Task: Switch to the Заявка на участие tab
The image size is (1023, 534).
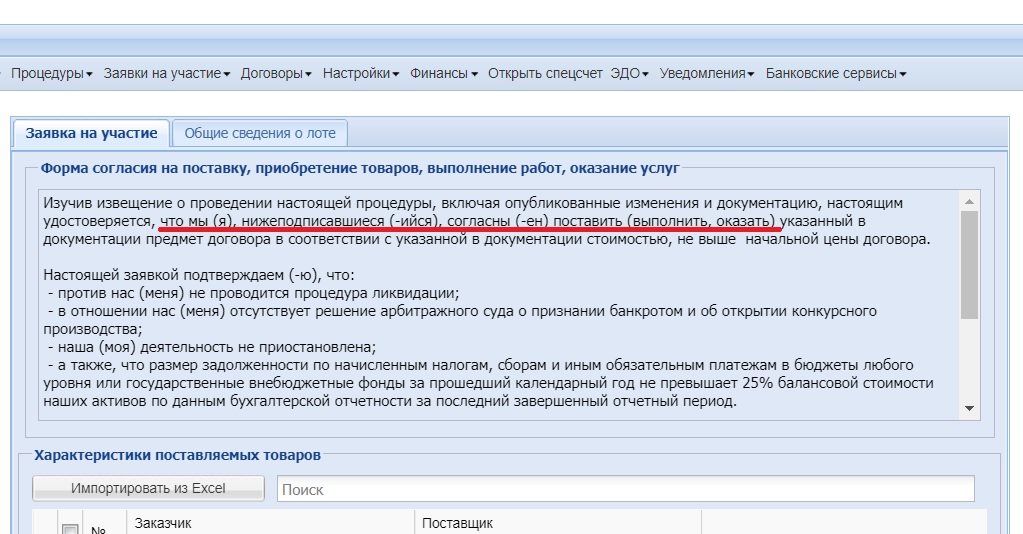Action: click(x=91, y=133)
